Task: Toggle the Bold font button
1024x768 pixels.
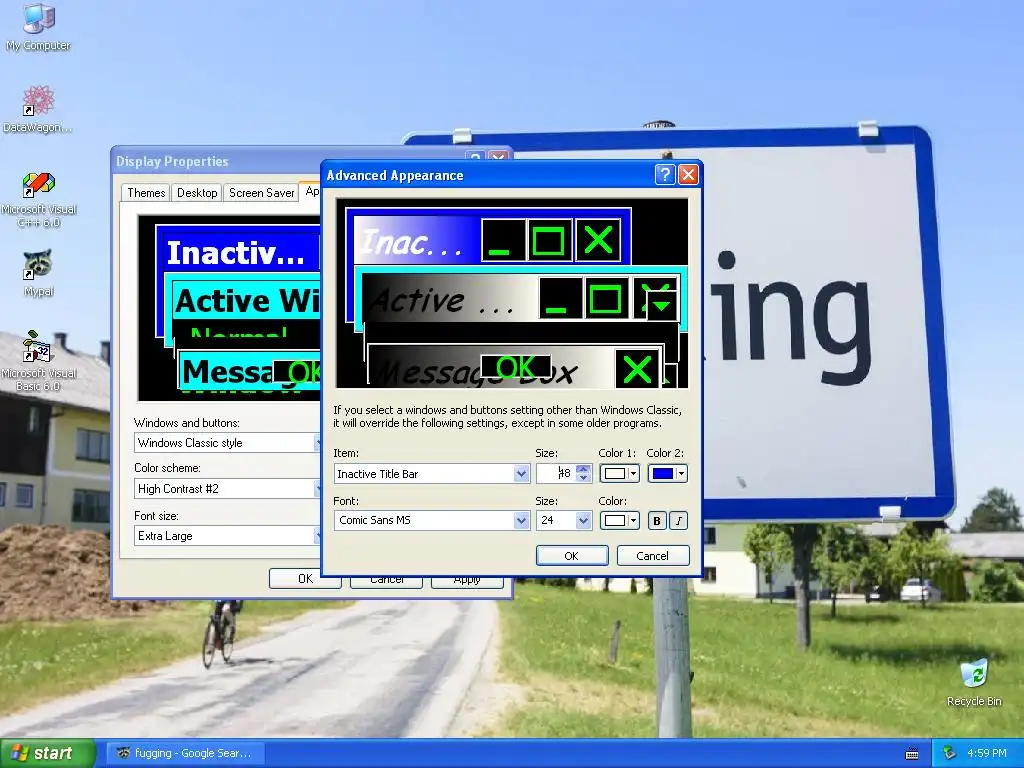Action: [x=656, y=520]
